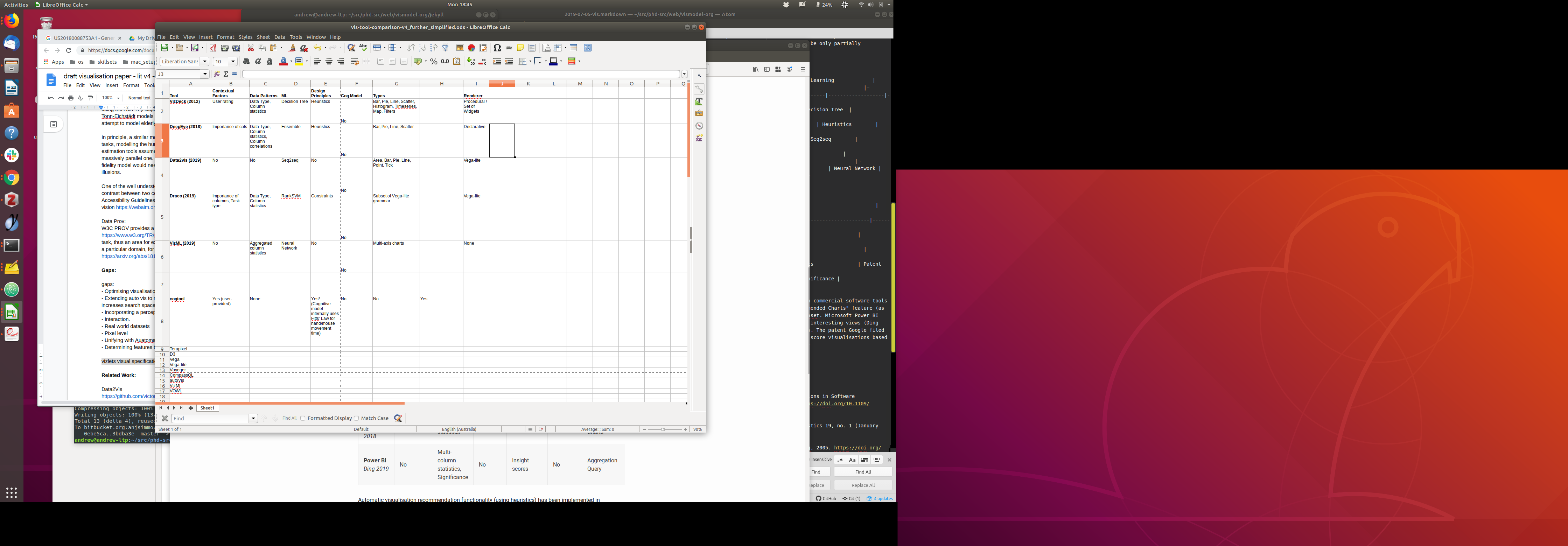The height and width of the screenshot is (546, 1568).
Task: Expand the Name Box J3 dropdown arrow
Action: tap(205, 74)
